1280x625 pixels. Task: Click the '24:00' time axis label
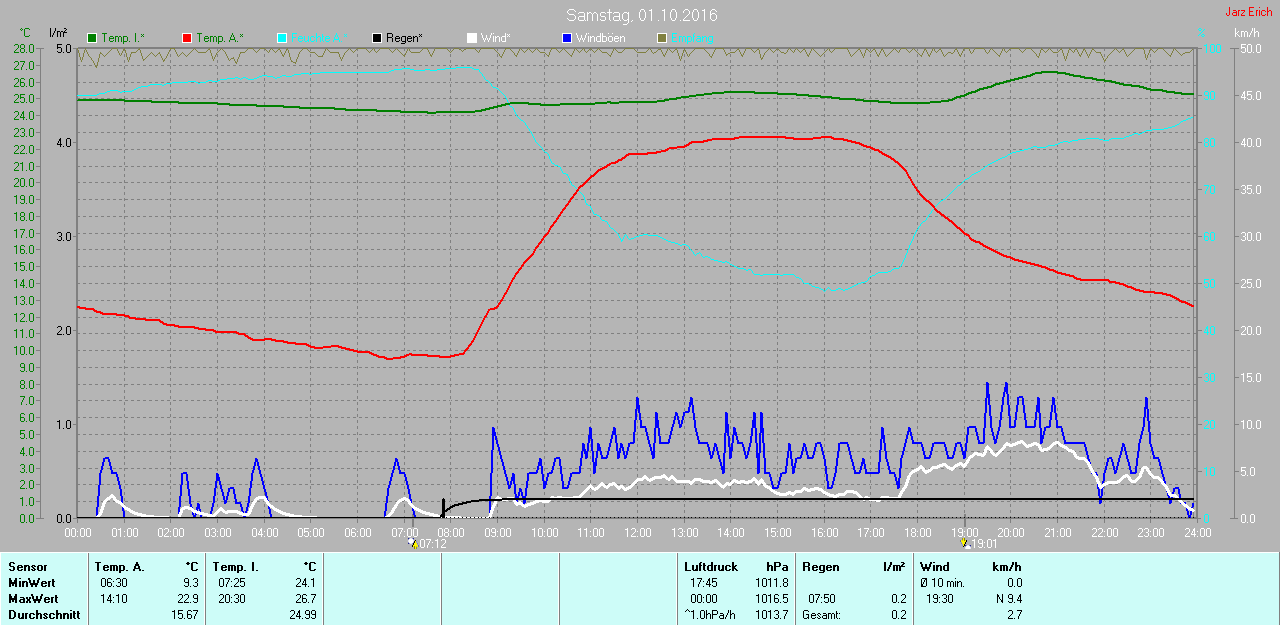1197,532
